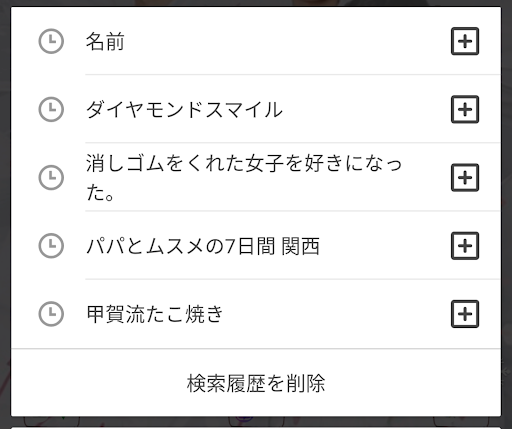Tap the plus icon for パパとムスメの7日間 関西

coord(465,246)
